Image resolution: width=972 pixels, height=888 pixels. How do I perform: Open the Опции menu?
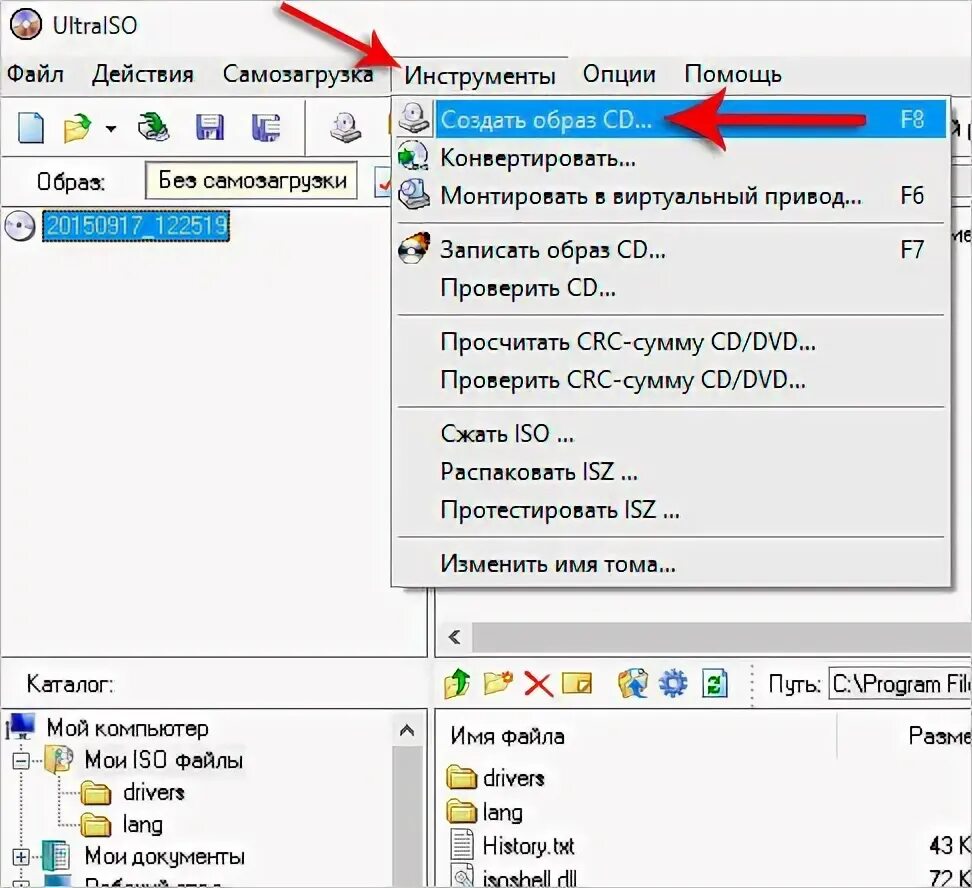pyautogui.click(x=619, y=74)
